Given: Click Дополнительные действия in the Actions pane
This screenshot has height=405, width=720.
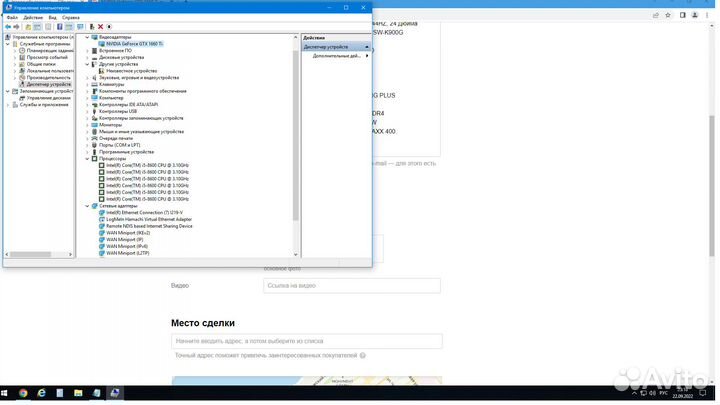Looking at the screenshot, I should pyautogui.click(x=335, y=56).
